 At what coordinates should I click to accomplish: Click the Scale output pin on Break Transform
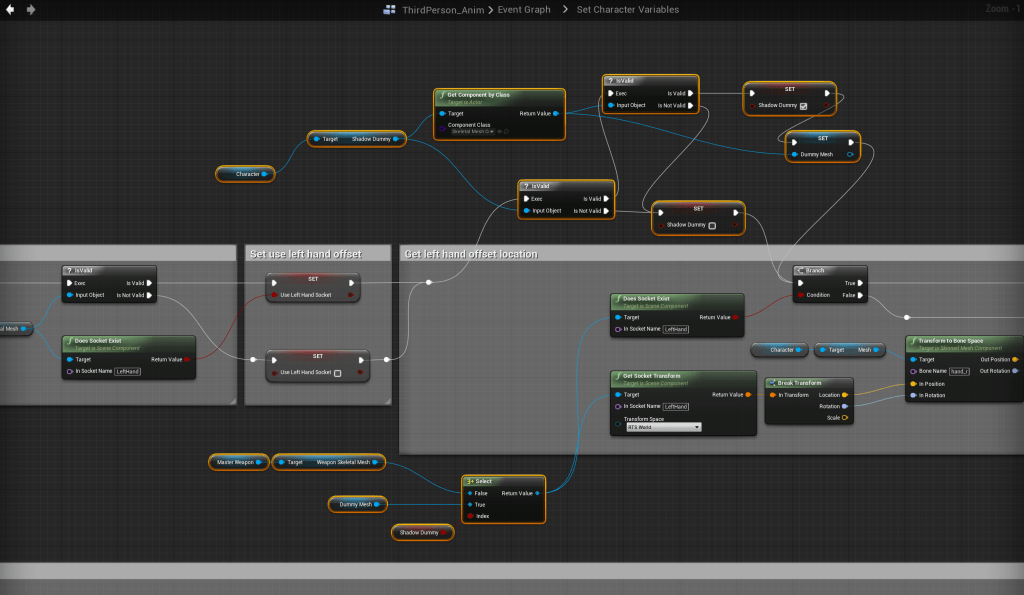[845, 418]
